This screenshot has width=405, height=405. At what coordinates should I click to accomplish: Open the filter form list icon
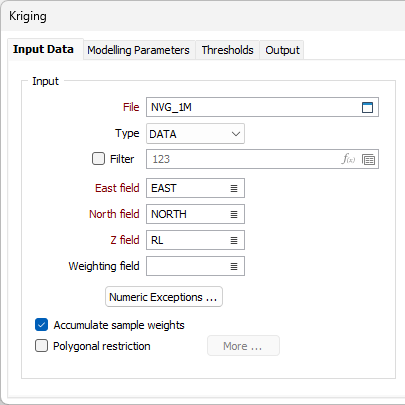pos(368,159)
